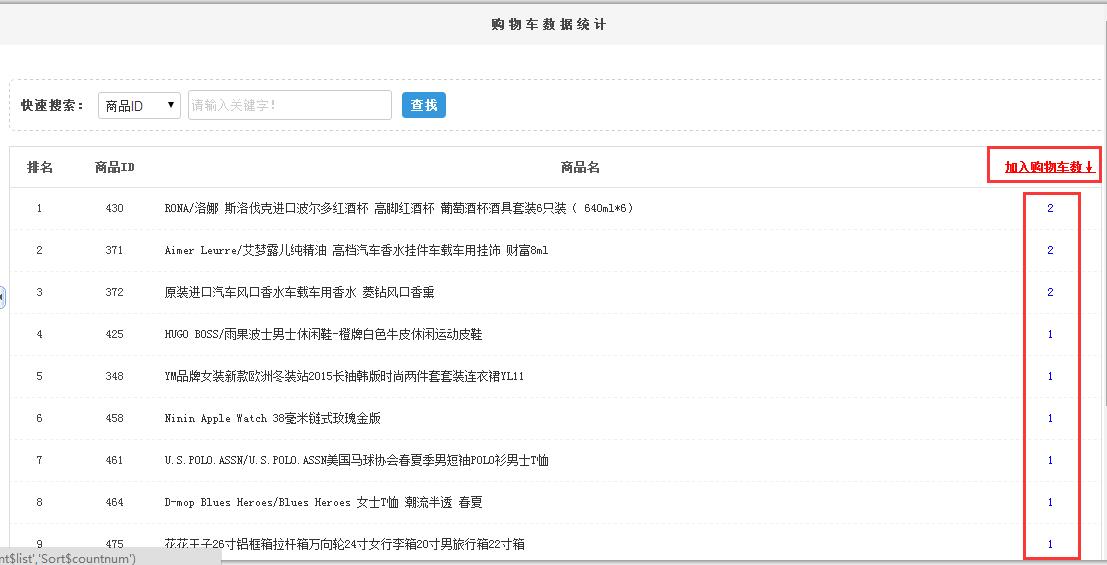The image size is (1107, 565).
Task: Open cart count 1 for product 464
Action: [x=1051, y=502]
